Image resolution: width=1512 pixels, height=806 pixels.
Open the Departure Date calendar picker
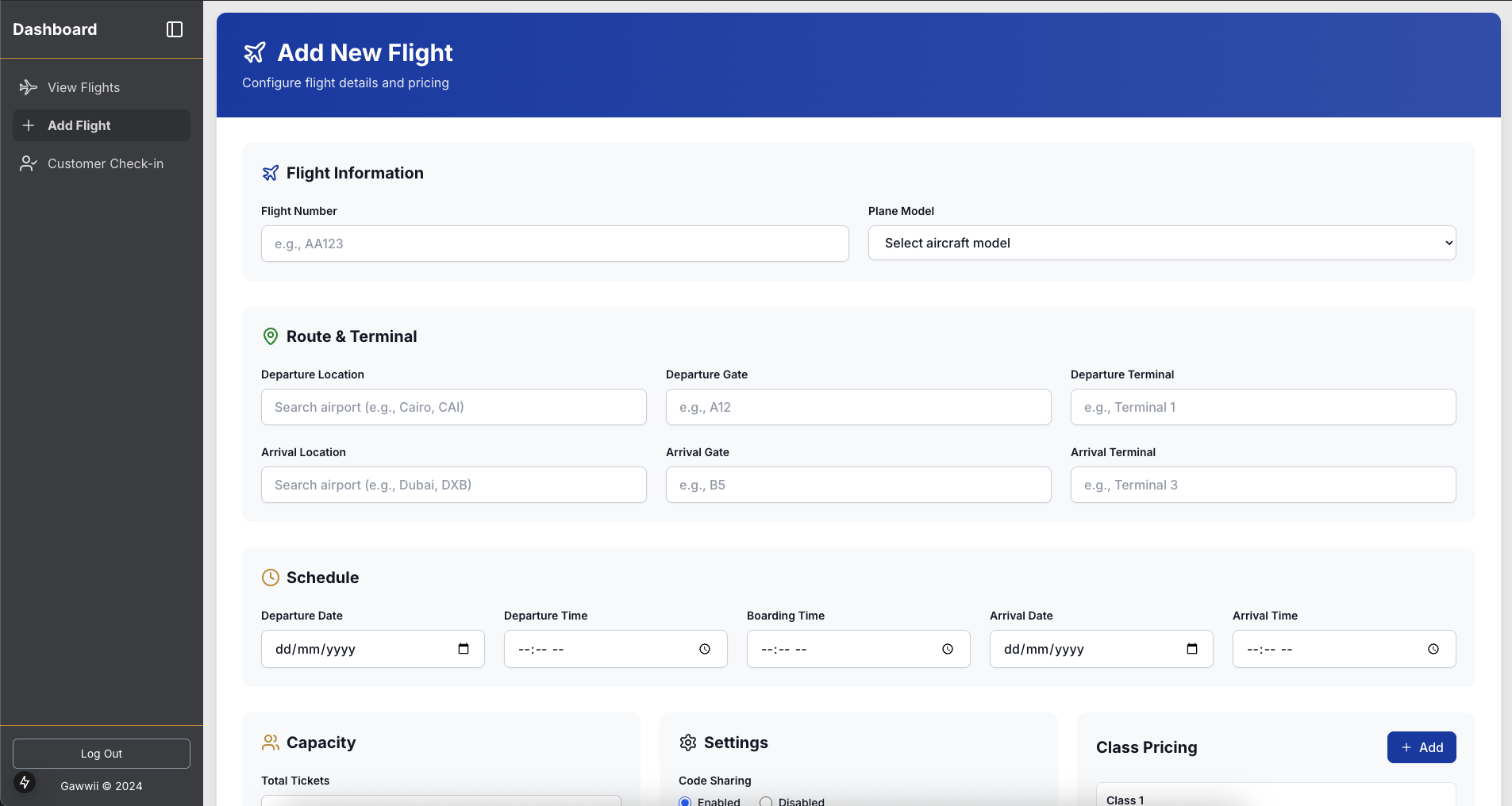[464, 649]
